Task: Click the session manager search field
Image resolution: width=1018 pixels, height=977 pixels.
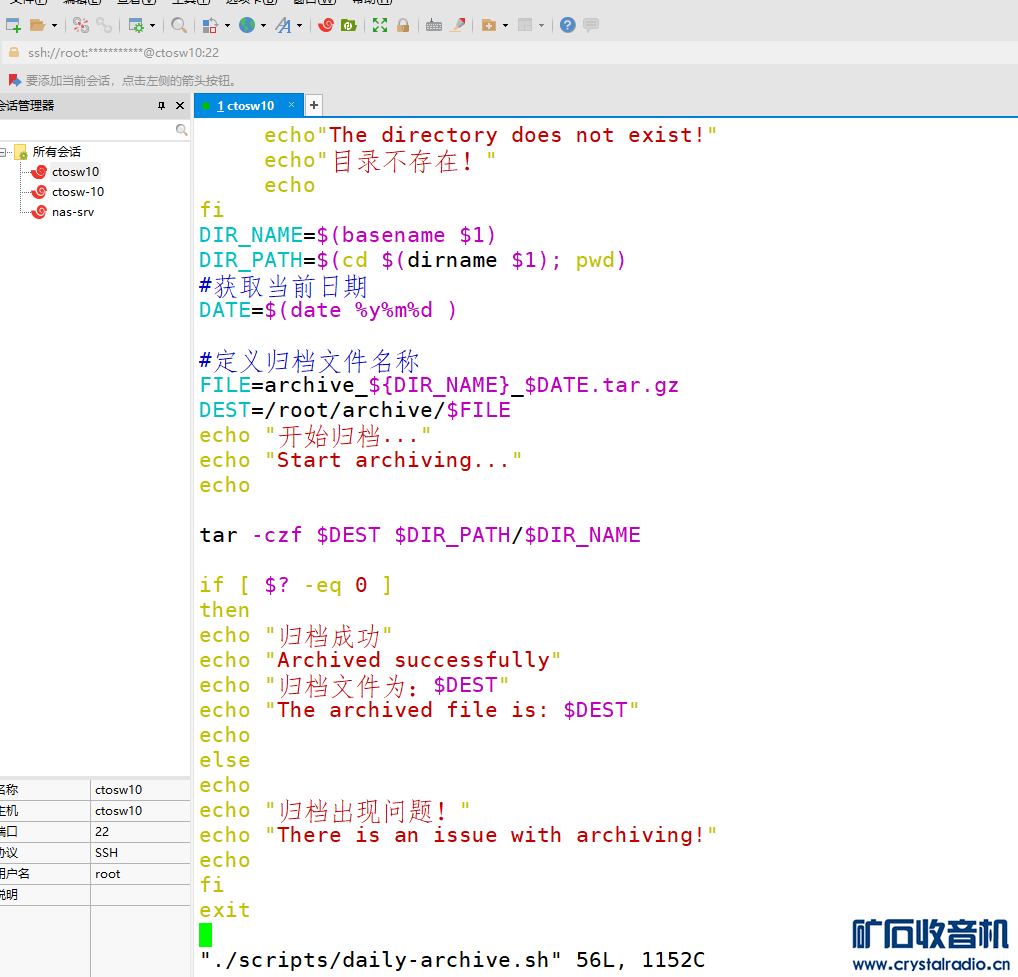Action: tap(88, 130)
